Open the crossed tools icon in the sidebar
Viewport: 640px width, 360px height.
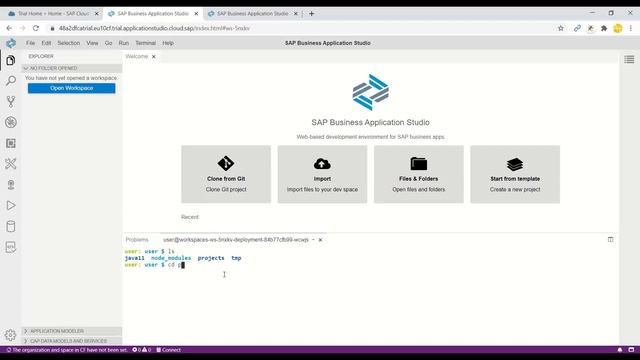click(11, 164)
